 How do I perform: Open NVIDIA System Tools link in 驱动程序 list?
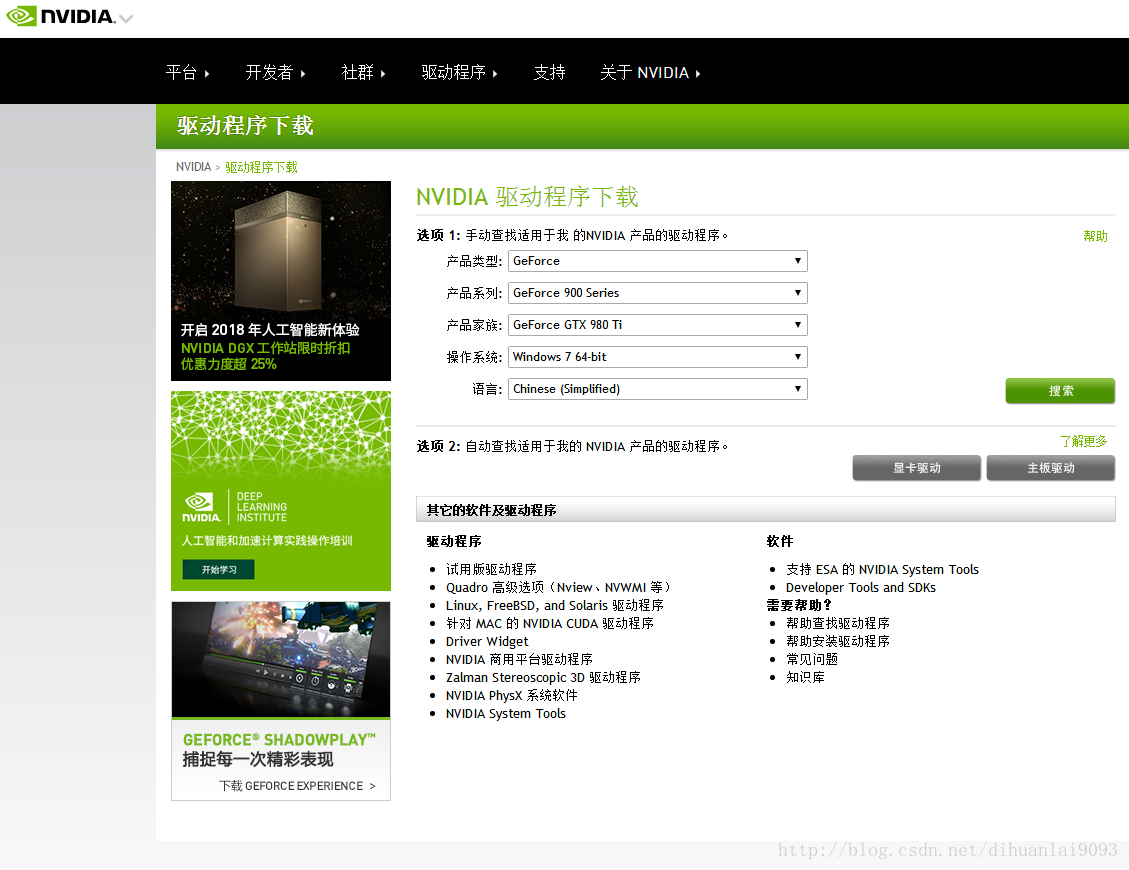click(505, 714)
